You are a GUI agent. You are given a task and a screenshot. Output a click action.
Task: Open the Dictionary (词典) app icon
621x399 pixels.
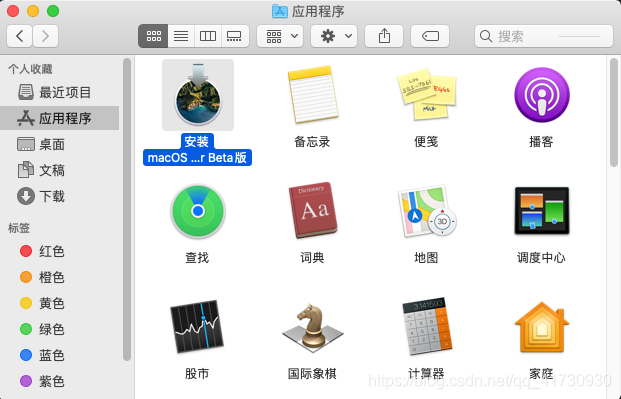312,210
